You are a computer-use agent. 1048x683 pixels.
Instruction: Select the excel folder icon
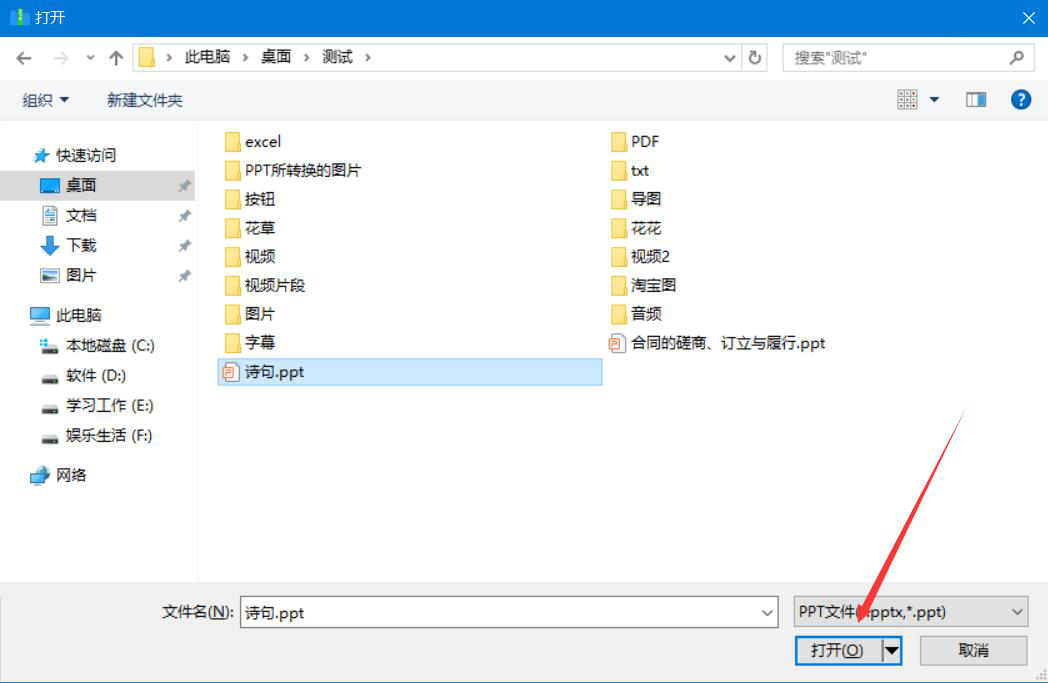click(232, 142)
